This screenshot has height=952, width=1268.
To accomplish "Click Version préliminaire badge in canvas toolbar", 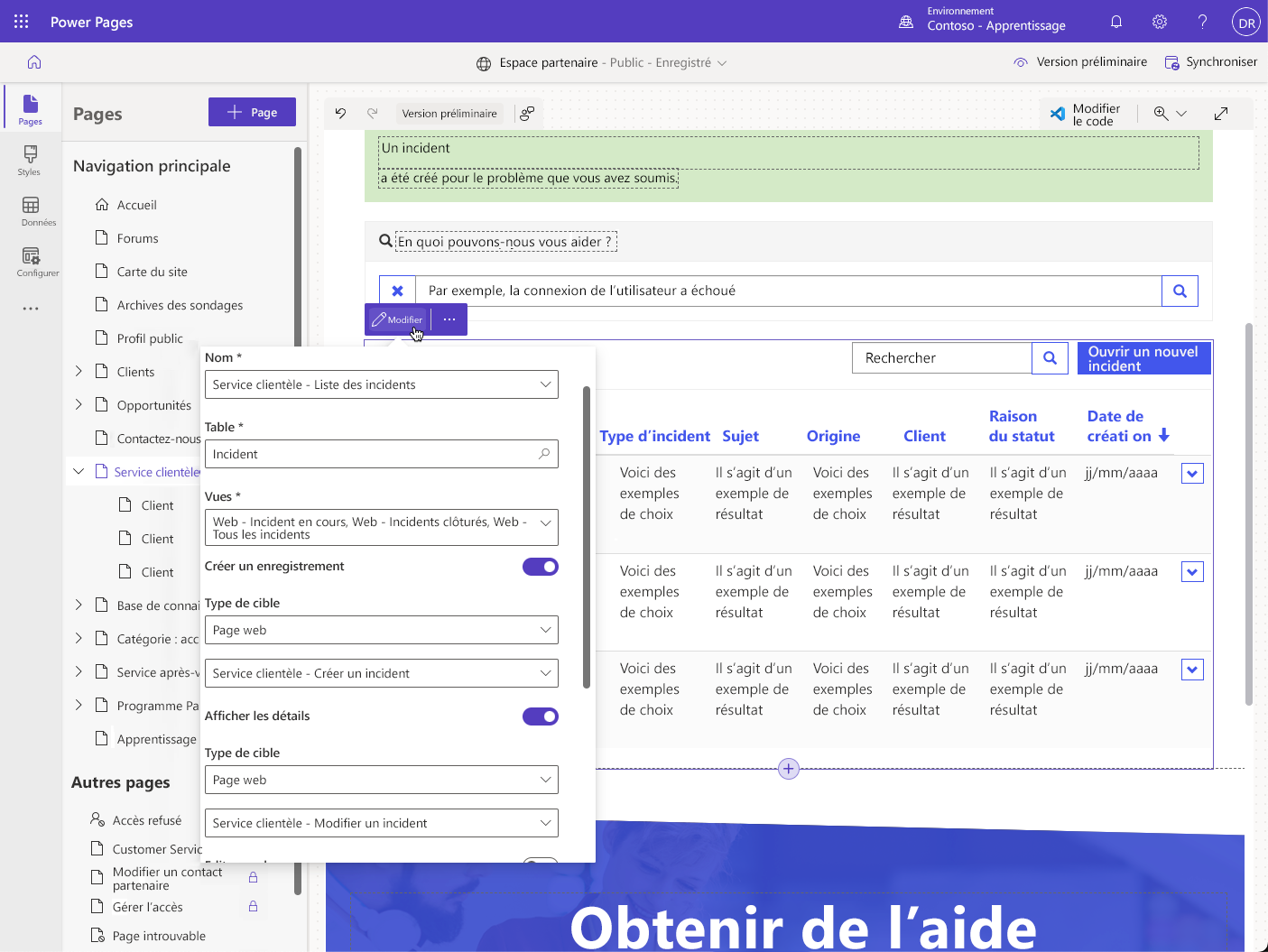I will coord(449,113).
